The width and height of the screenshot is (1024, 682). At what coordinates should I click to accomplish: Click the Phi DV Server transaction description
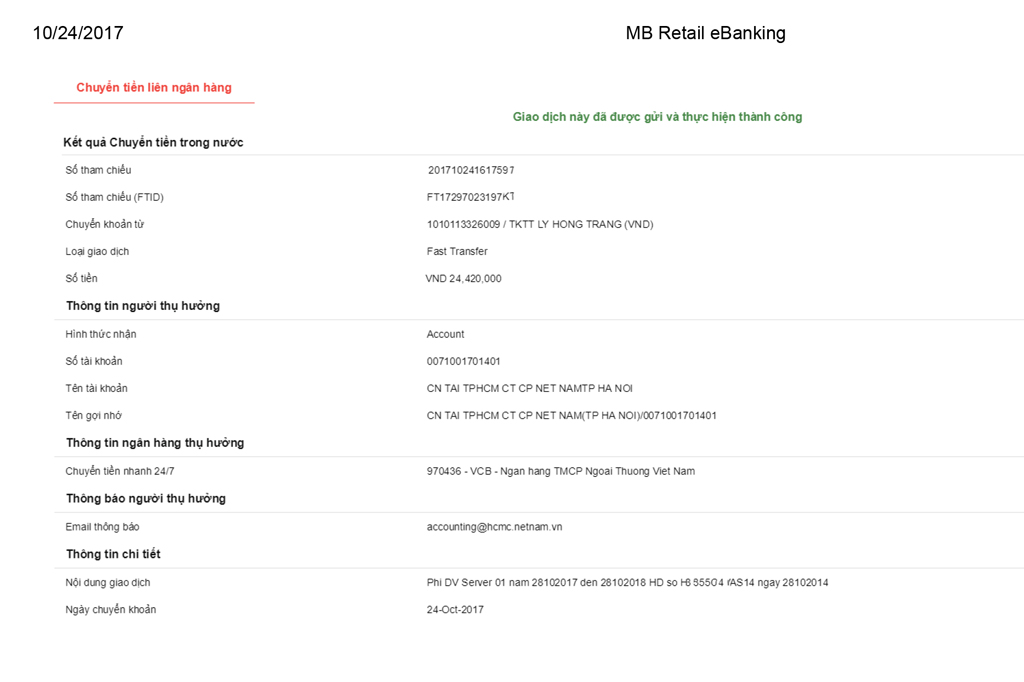627,582
